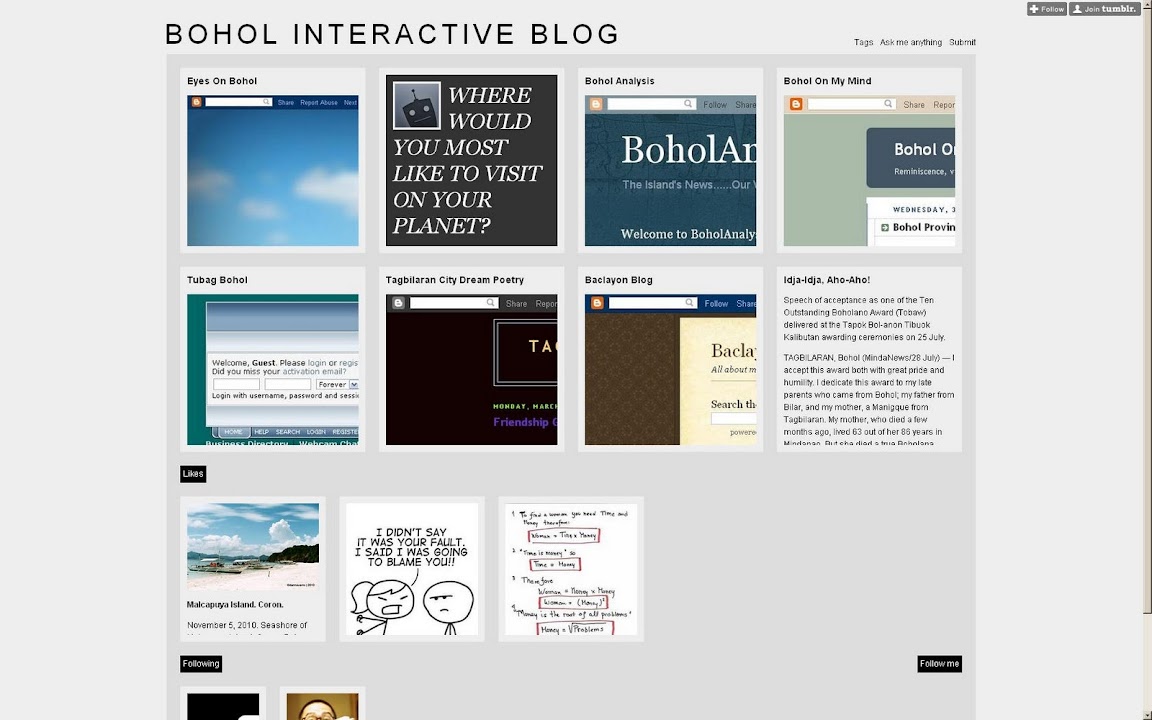Click the Blogger search field in Bohol Analysis thumbnail
1152x720 pixels.
(651, 104)
